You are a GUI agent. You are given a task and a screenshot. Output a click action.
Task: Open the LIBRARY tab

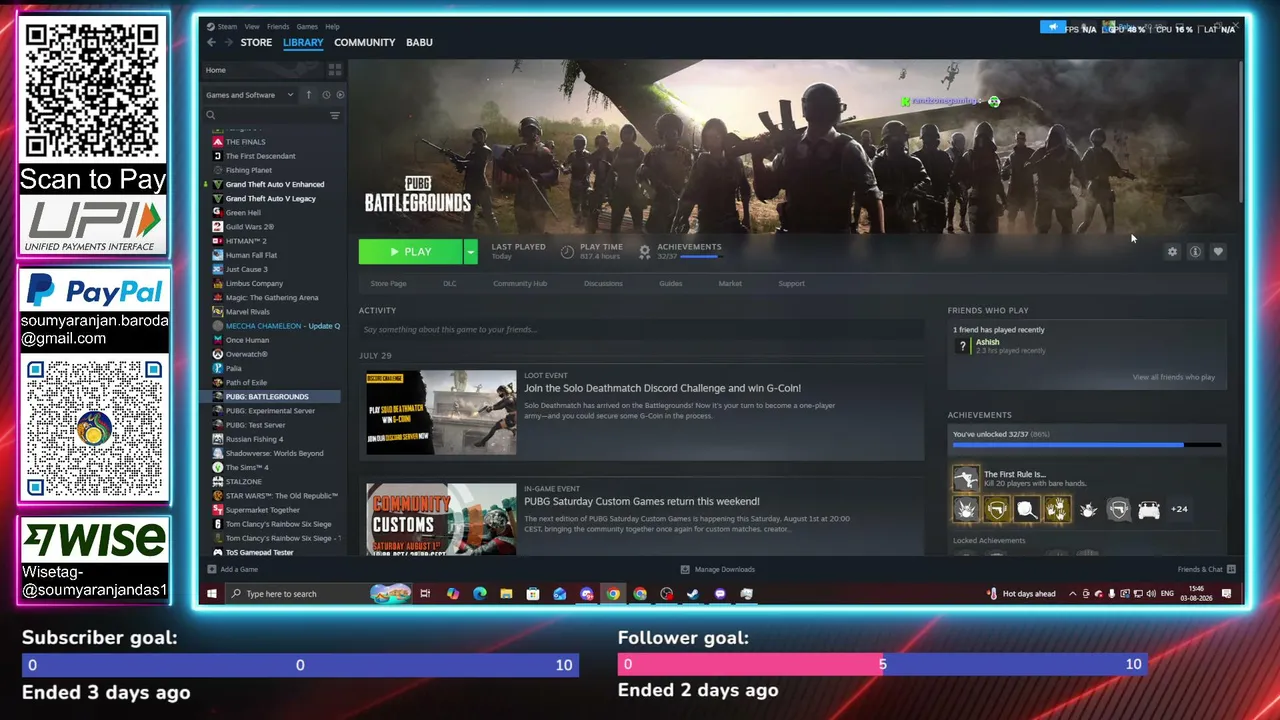pos(303,42)
